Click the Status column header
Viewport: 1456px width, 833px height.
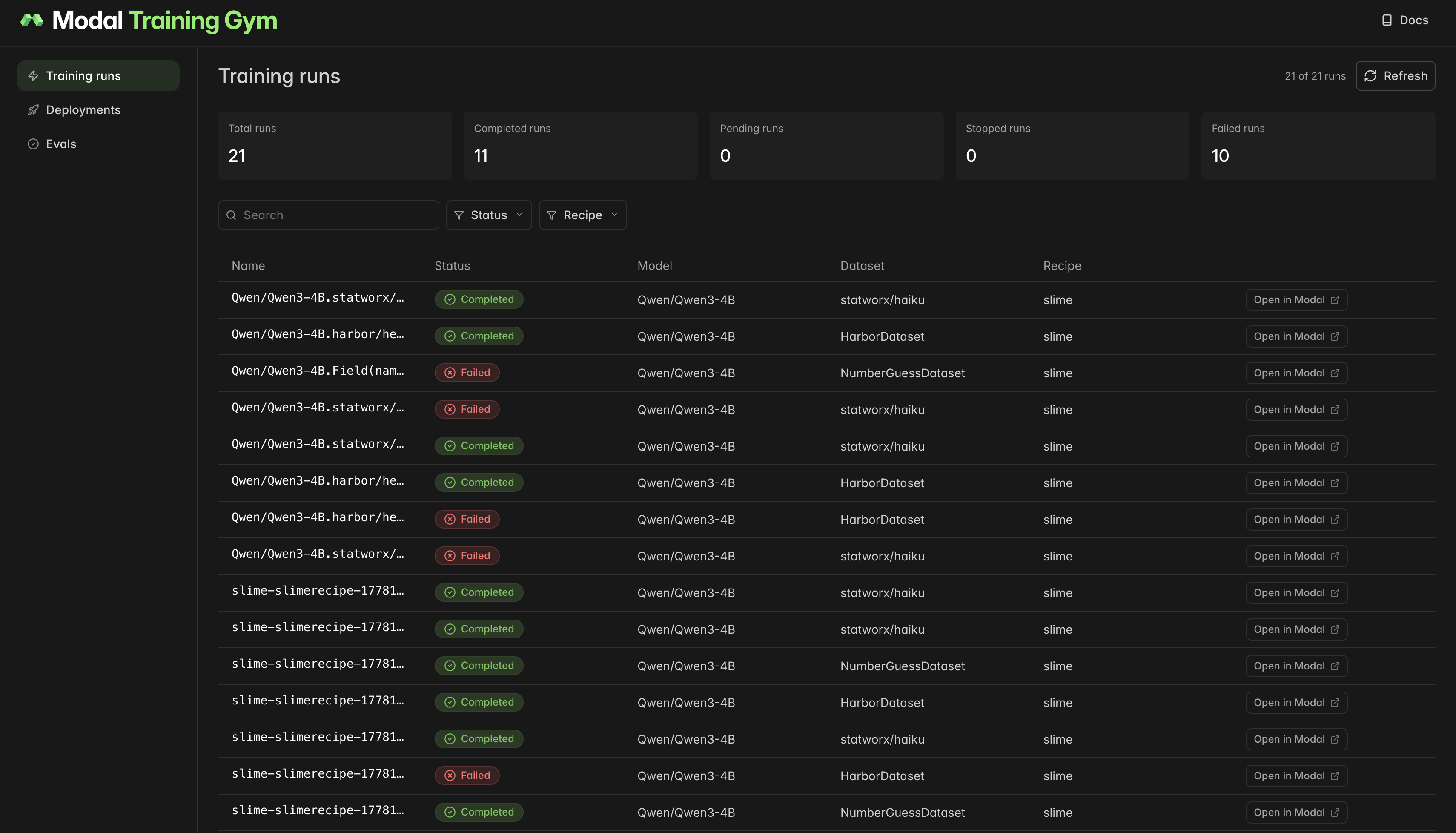pyautogui.click(x=453, y=265)
